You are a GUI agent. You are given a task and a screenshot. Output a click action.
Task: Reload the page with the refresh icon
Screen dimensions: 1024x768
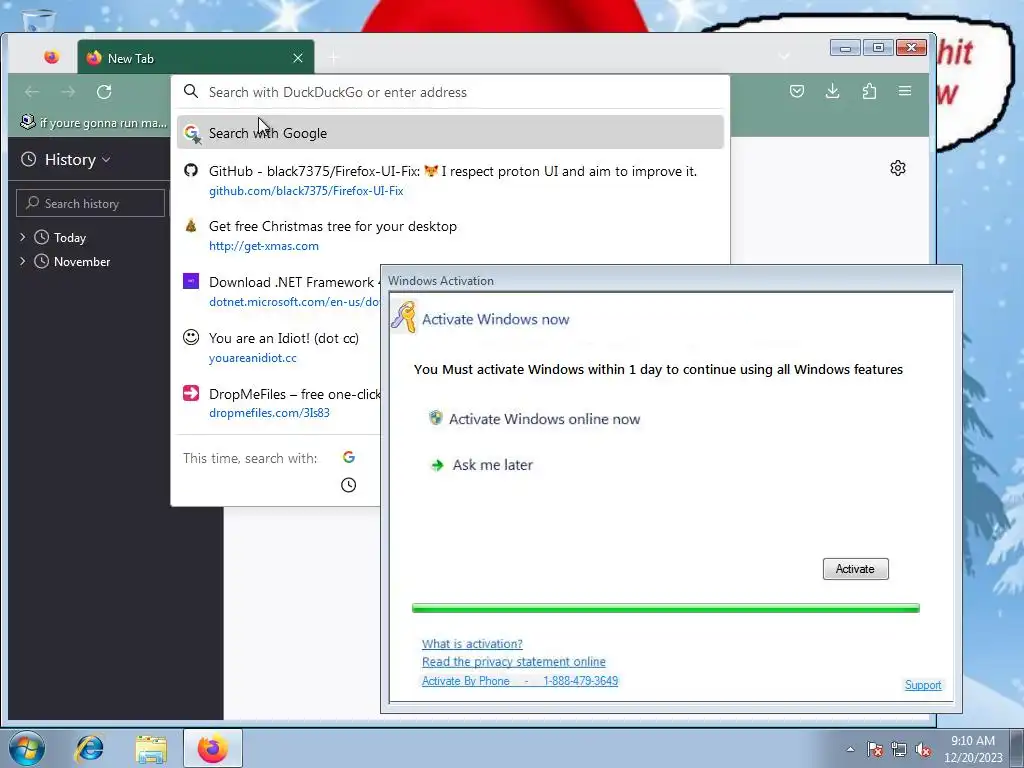click(104, 92)
